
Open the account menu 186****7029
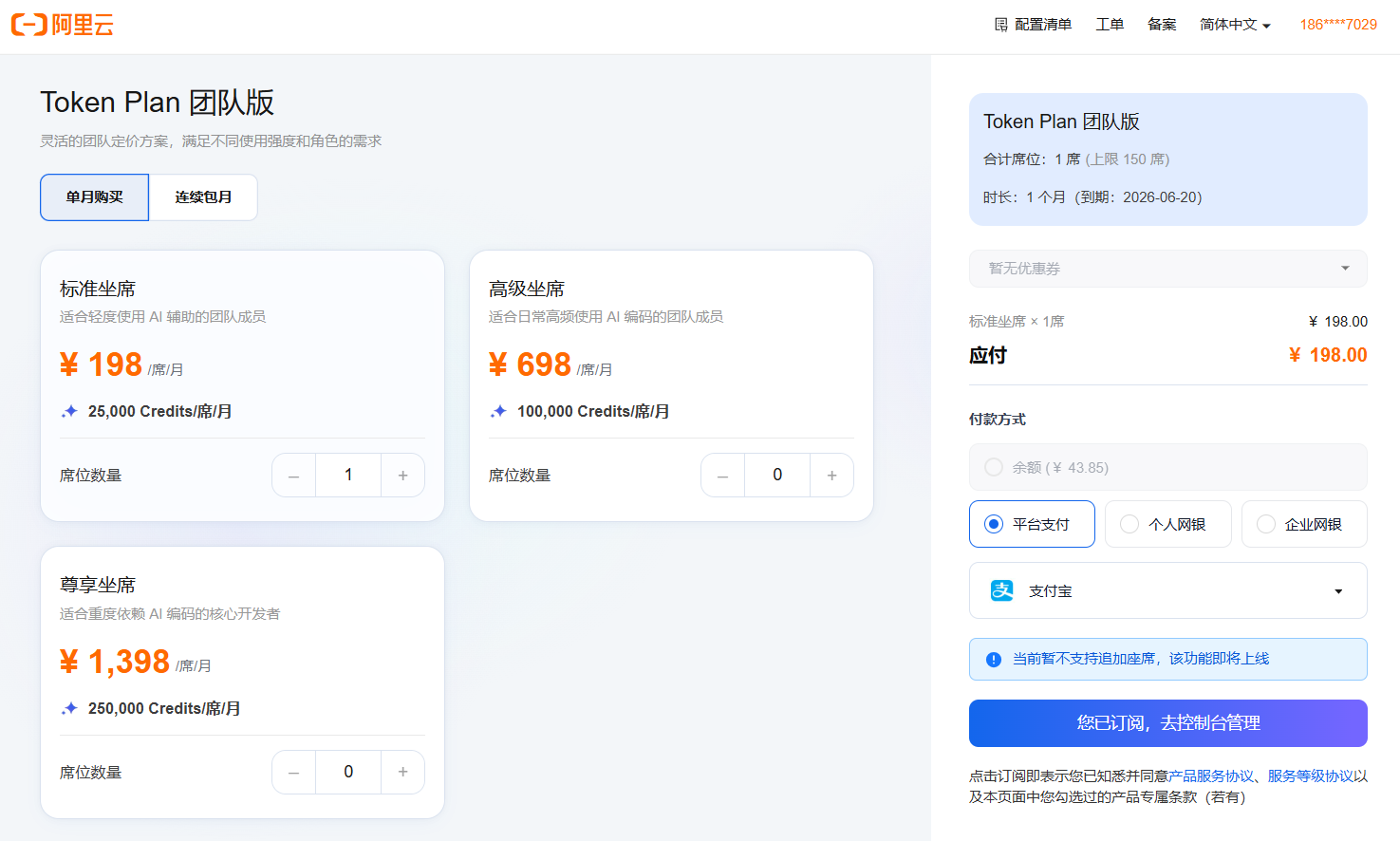tap(1338, 25)
